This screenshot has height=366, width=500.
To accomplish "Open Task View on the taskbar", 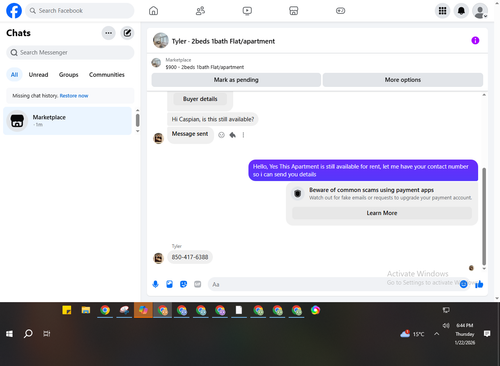I will (x=47, y=334).
